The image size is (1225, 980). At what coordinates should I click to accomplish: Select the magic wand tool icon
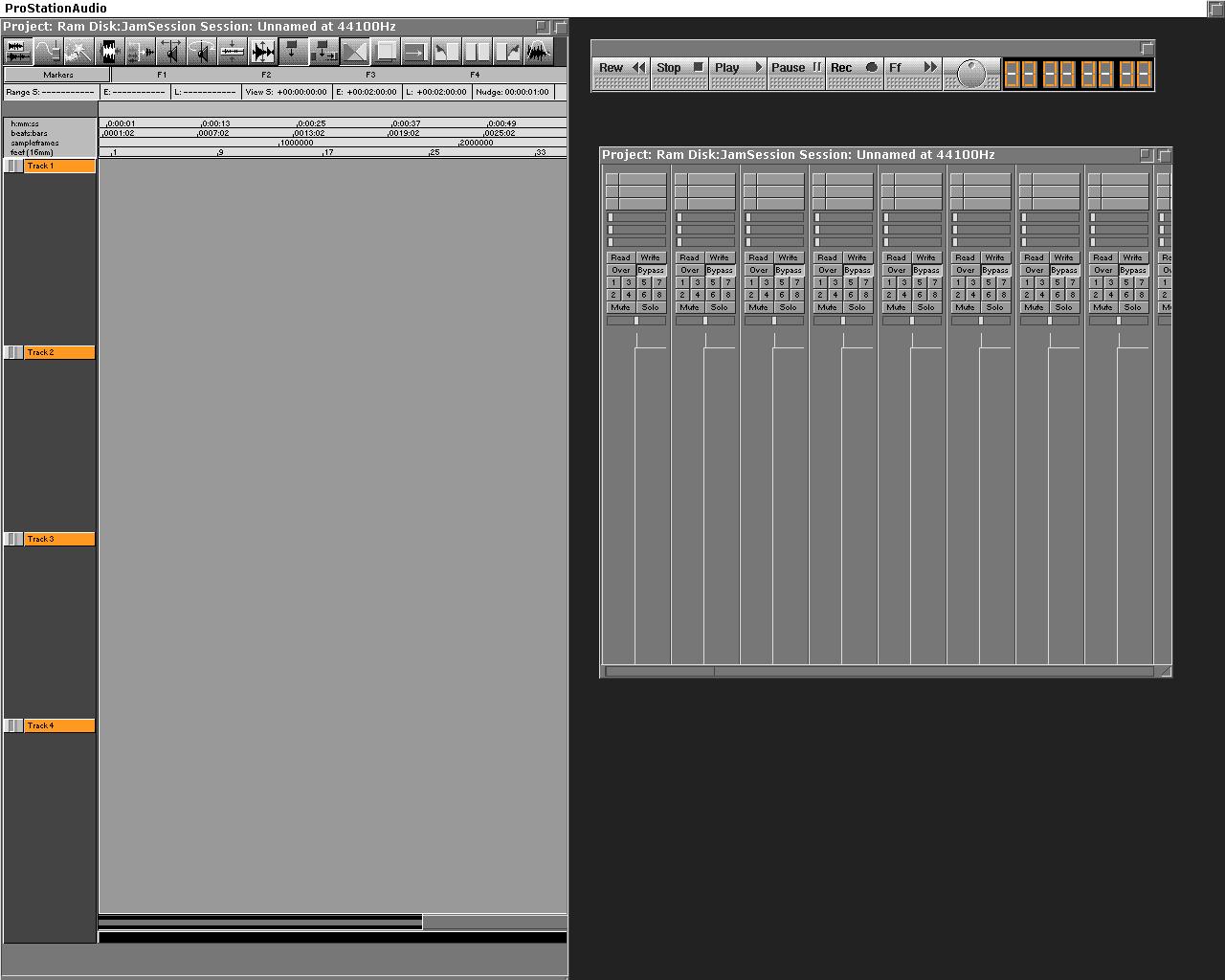click(x=78, y=51)
